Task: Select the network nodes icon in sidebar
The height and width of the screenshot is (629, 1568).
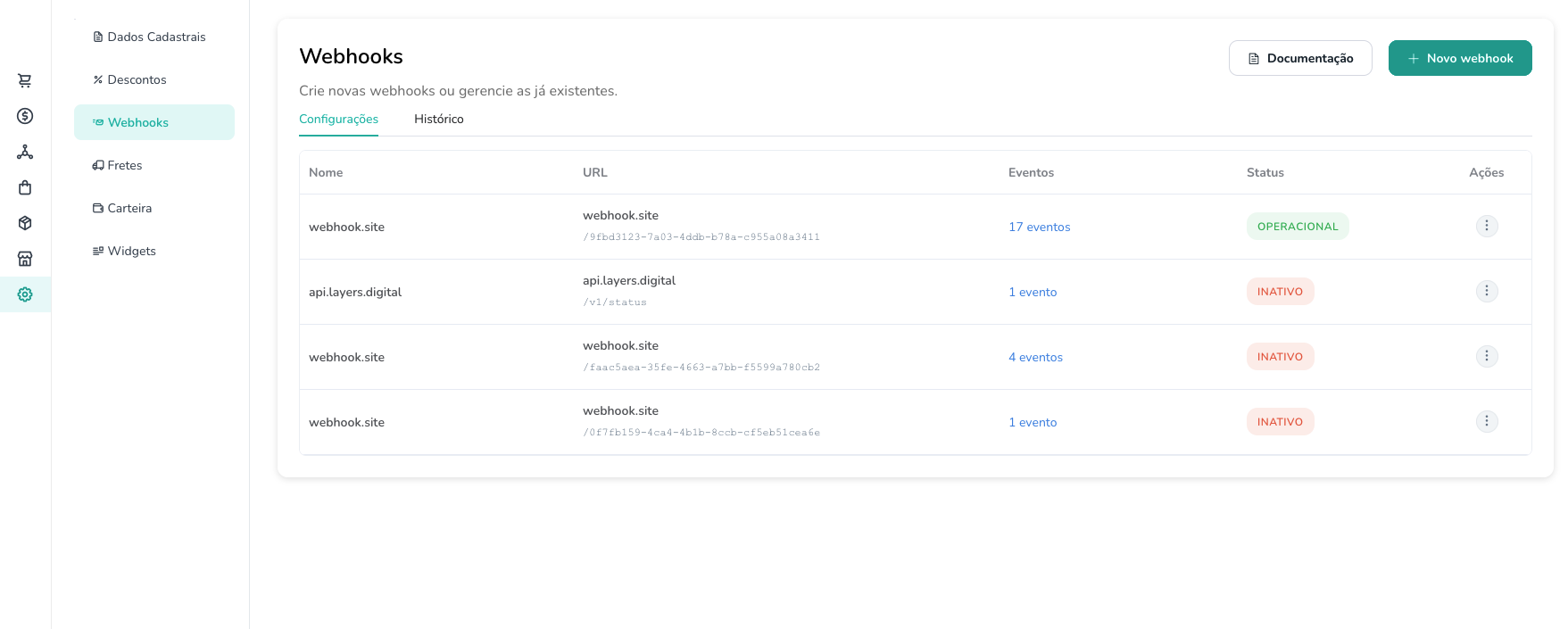Action: tap(25, 152)
